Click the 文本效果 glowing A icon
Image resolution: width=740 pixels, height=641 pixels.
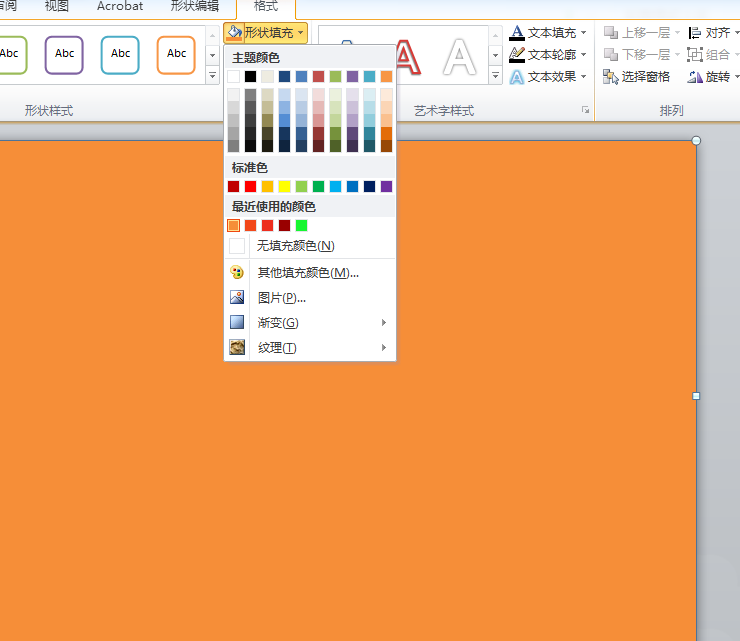click(x=517, y=77)
